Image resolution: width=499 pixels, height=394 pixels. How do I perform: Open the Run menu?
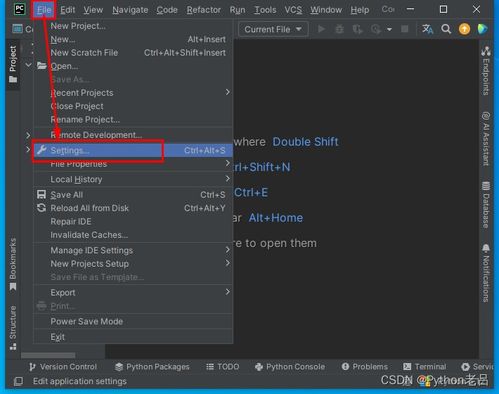pos(237,10)
